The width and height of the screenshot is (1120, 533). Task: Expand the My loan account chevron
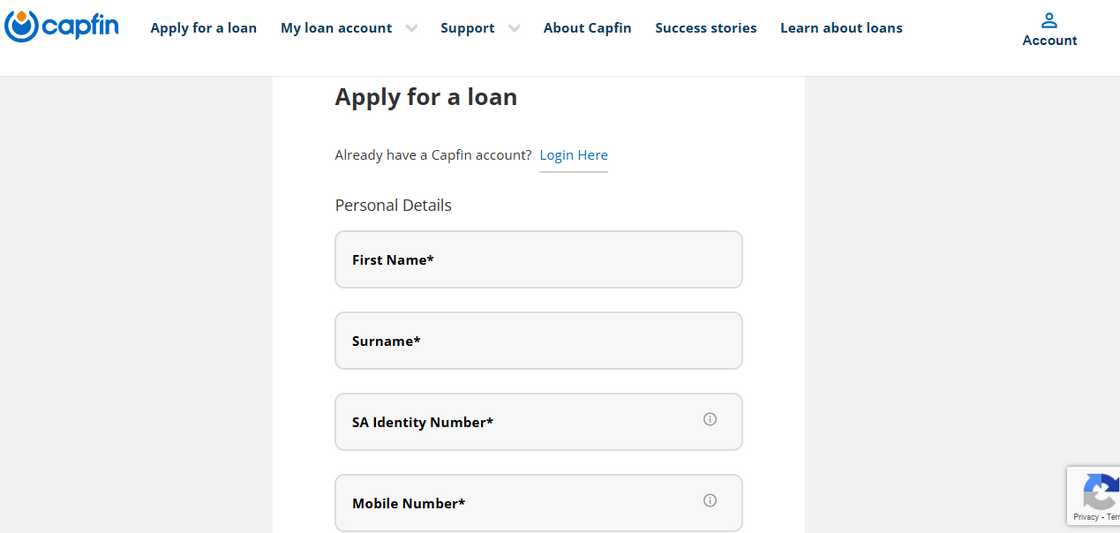[411, 28]
